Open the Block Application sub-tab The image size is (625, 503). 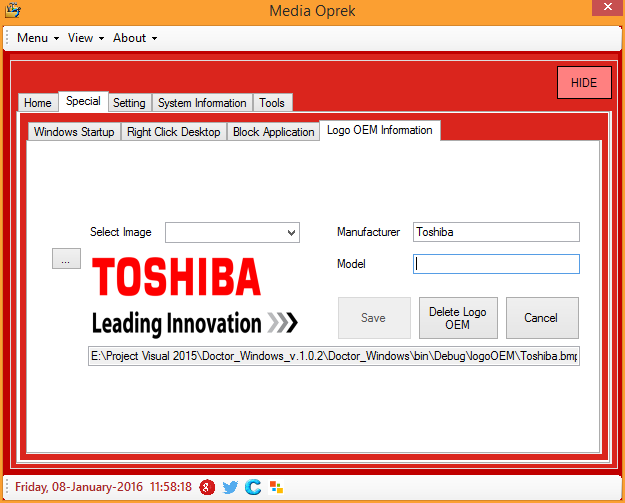click(x=273, y=132)
